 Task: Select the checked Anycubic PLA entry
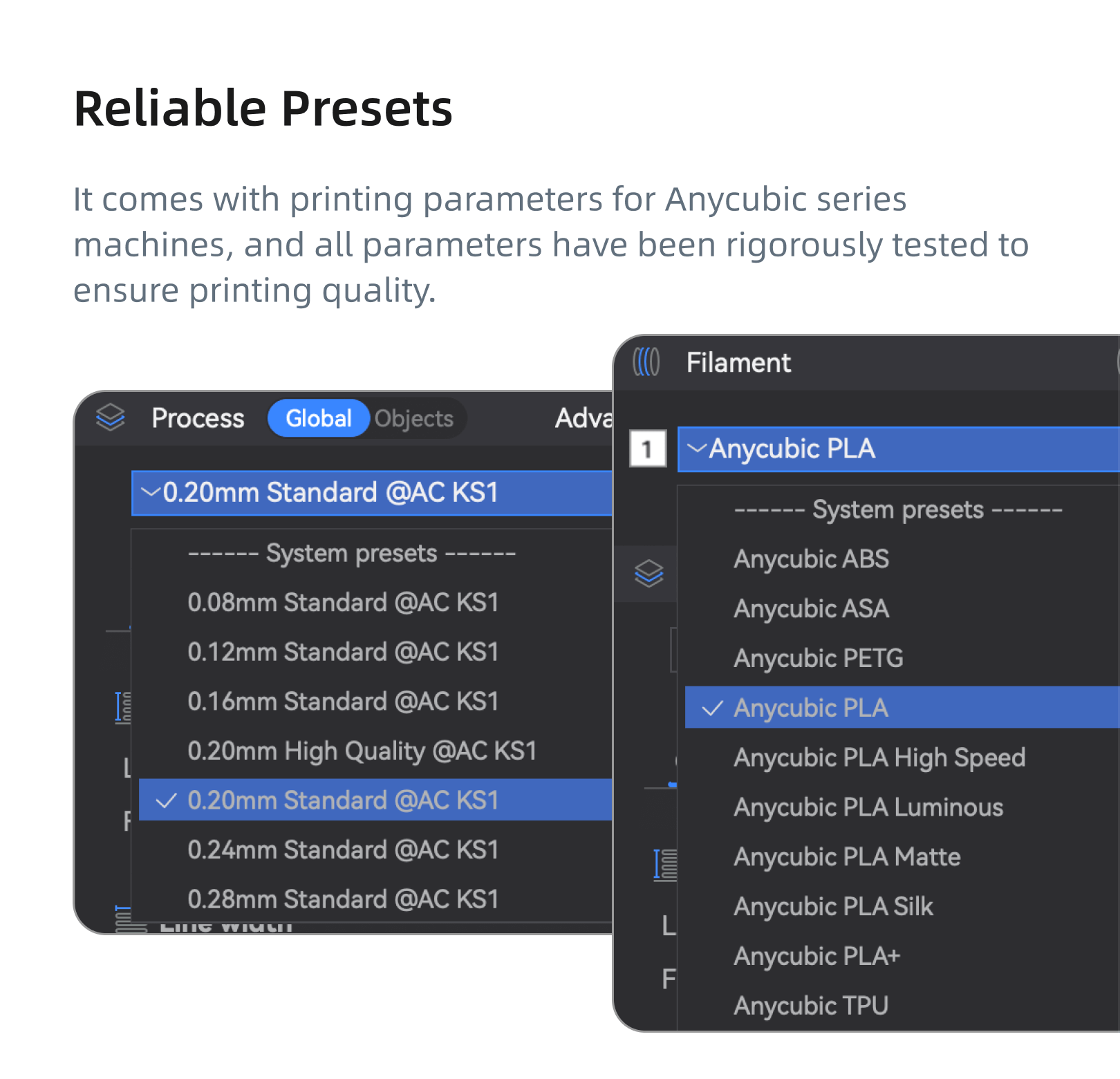pos(902,708)
